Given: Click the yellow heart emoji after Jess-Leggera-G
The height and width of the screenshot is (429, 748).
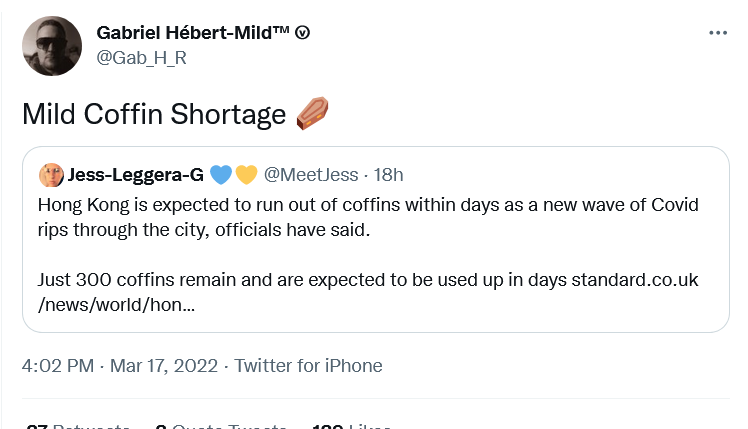Looking at the screenshot, I should (246, 175).
